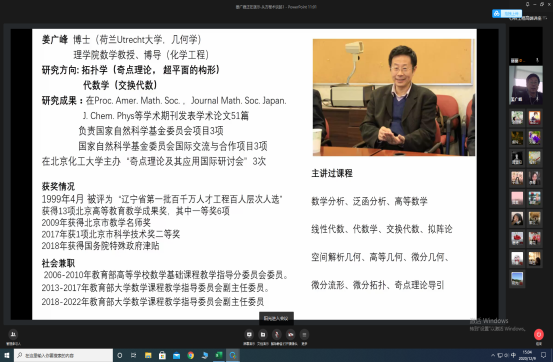The image size is (553, 362).
Task: Click the screen share icon in meeting toolbar
Action: [249, 334]
